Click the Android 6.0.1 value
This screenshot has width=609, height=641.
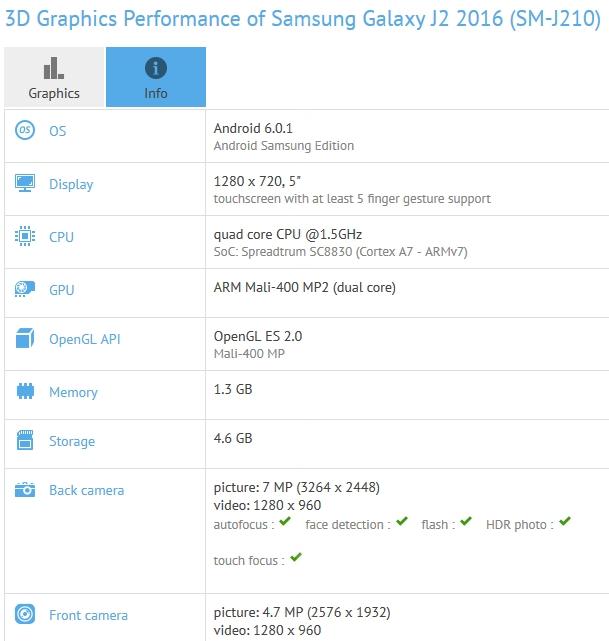pos(253,128)
